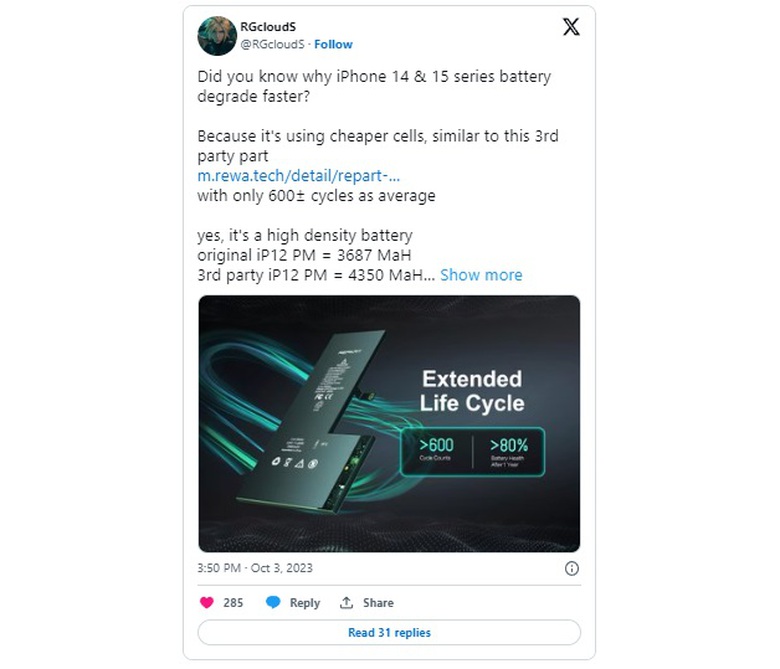Open the tweet info circle icon

(x=572, y=568)
